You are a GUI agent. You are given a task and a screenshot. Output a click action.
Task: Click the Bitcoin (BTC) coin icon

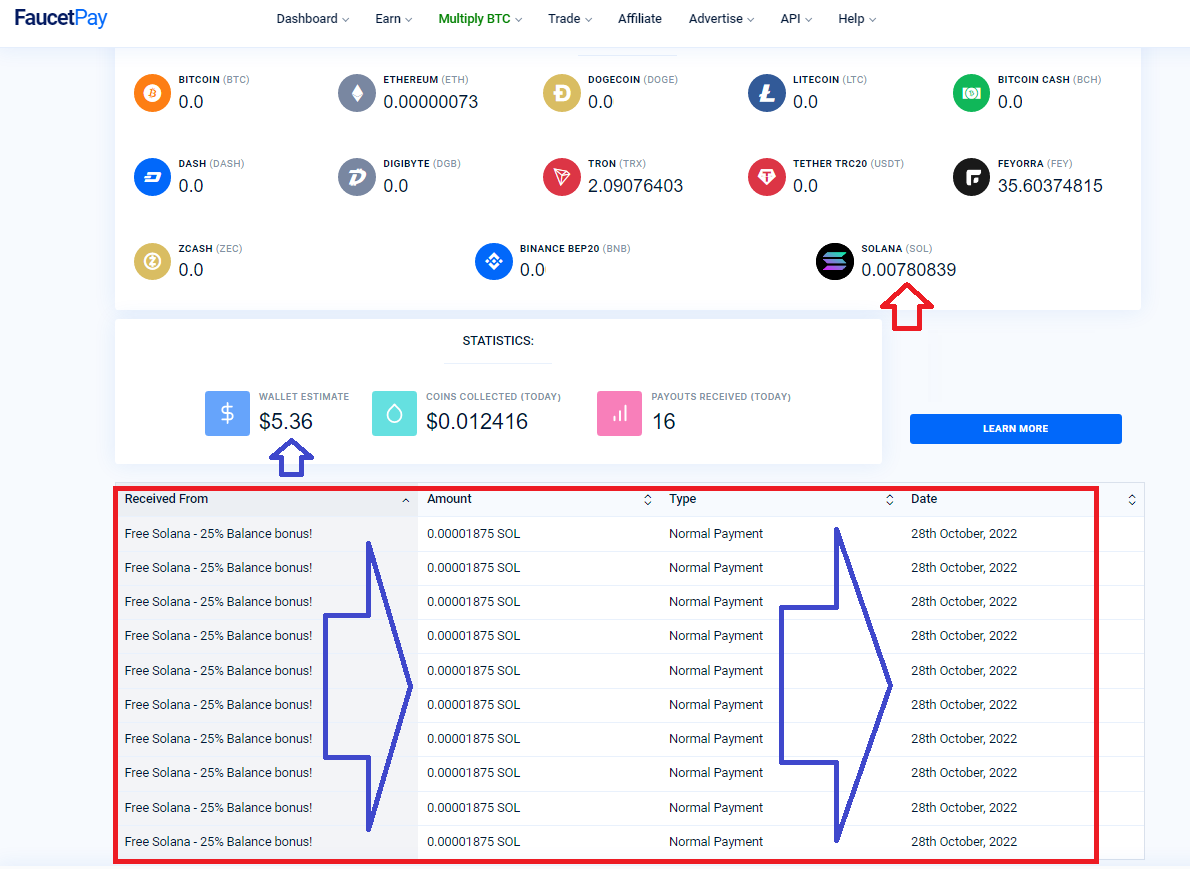(x=153, y=93)
